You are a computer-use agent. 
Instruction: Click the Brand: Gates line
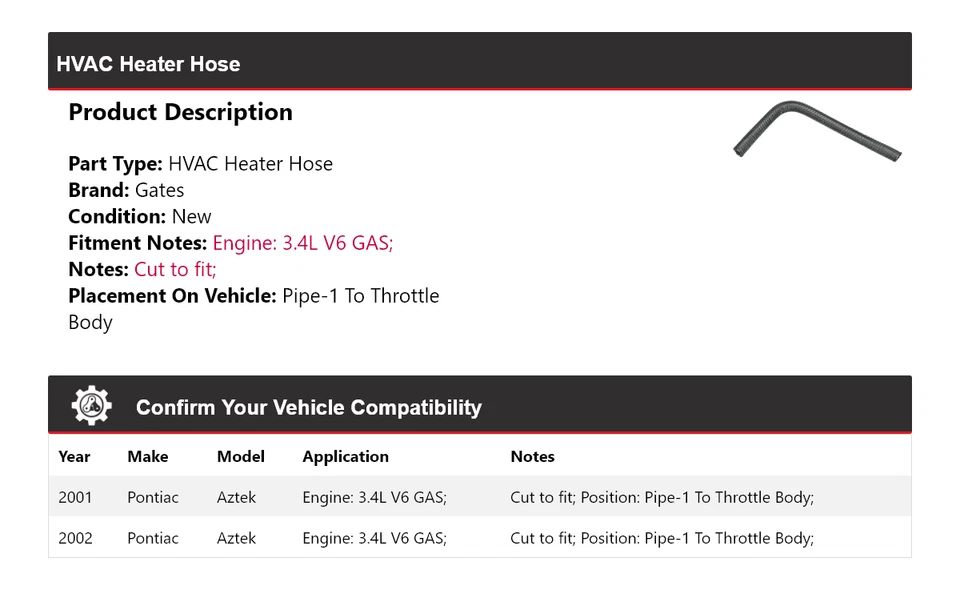[x=126, y=190]
